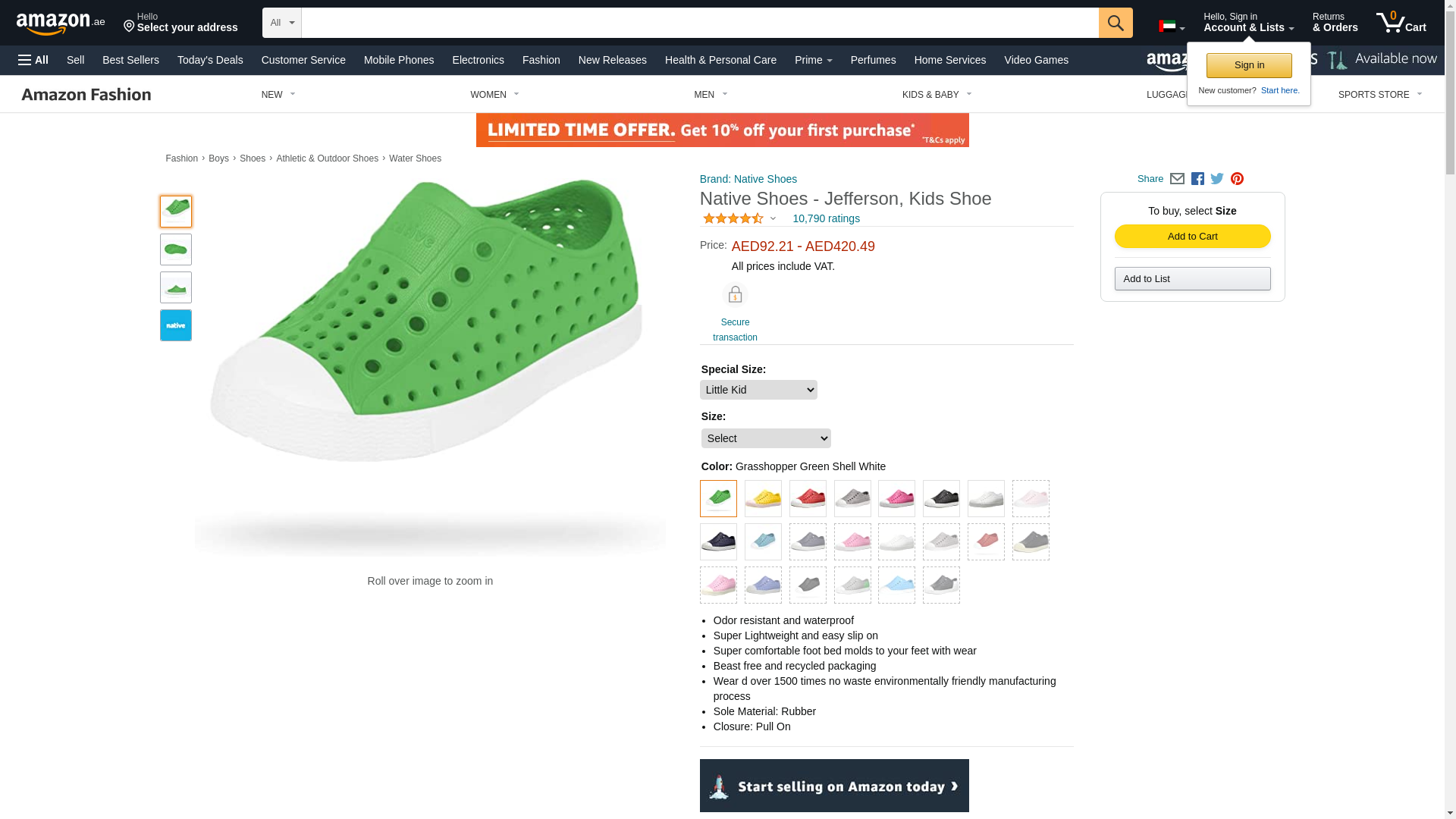1456x819 pixels.
Task: Select the yellow shoe color swatch
Action: 763,498
